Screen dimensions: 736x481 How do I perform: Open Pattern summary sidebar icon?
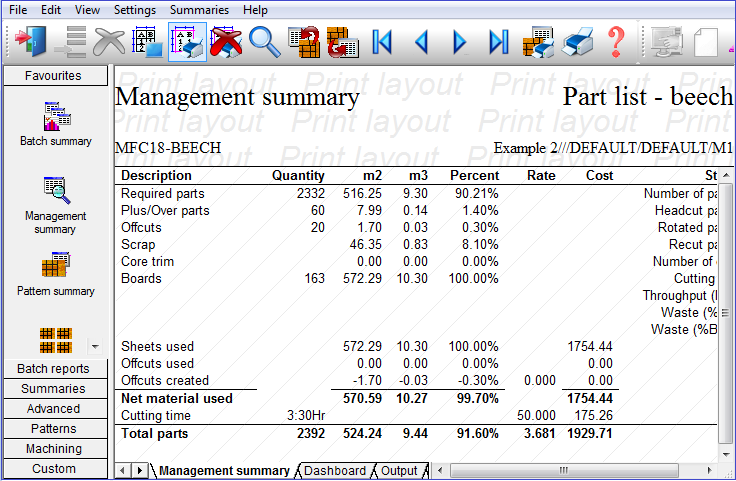pos(56,275)
